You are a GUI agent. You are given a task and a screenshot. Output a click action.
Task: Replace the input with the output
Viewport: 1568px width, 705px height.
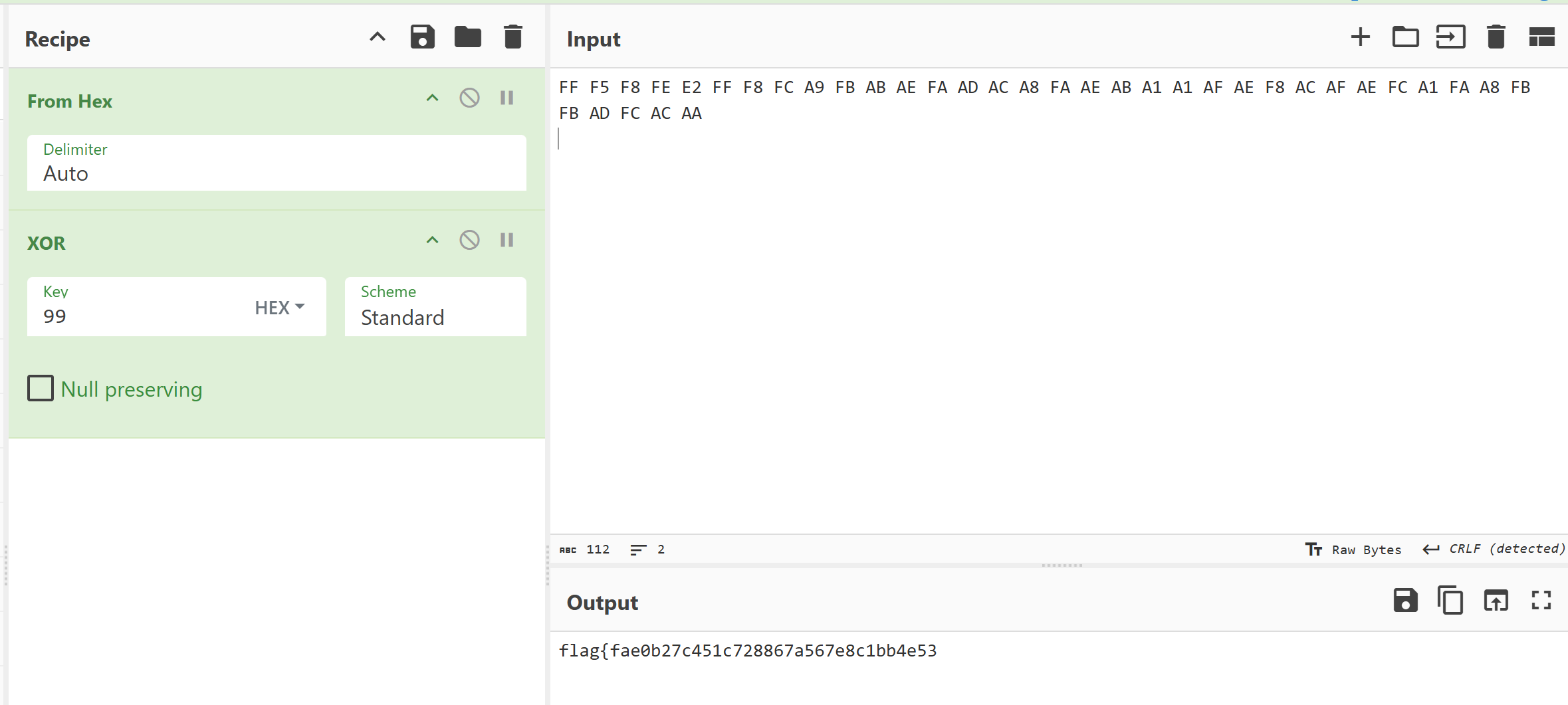pos(1496,601)
